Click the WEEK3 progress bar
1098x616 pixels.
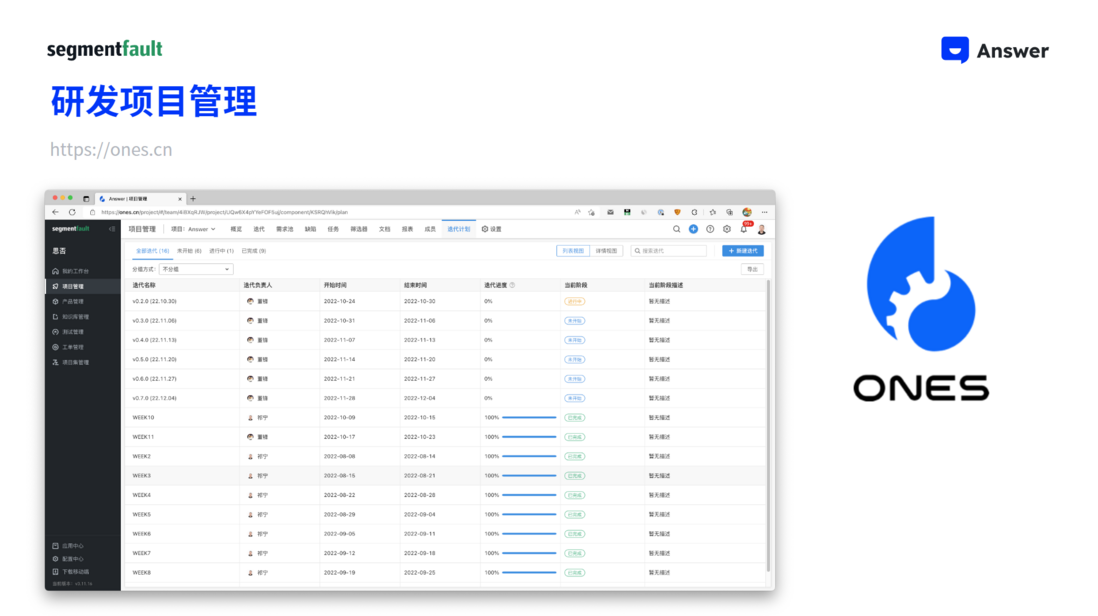(529, 475)
